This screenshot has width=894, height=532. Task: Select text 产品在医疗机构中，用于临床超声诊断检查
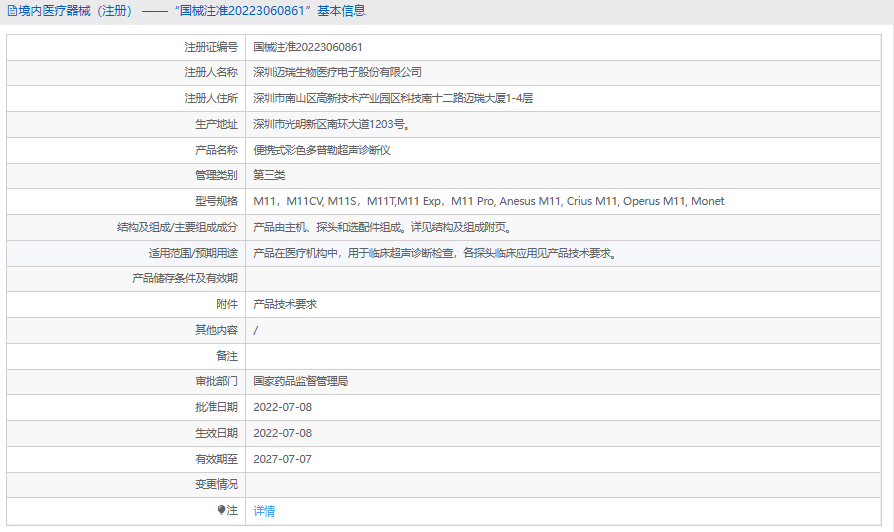coord(353,253)
